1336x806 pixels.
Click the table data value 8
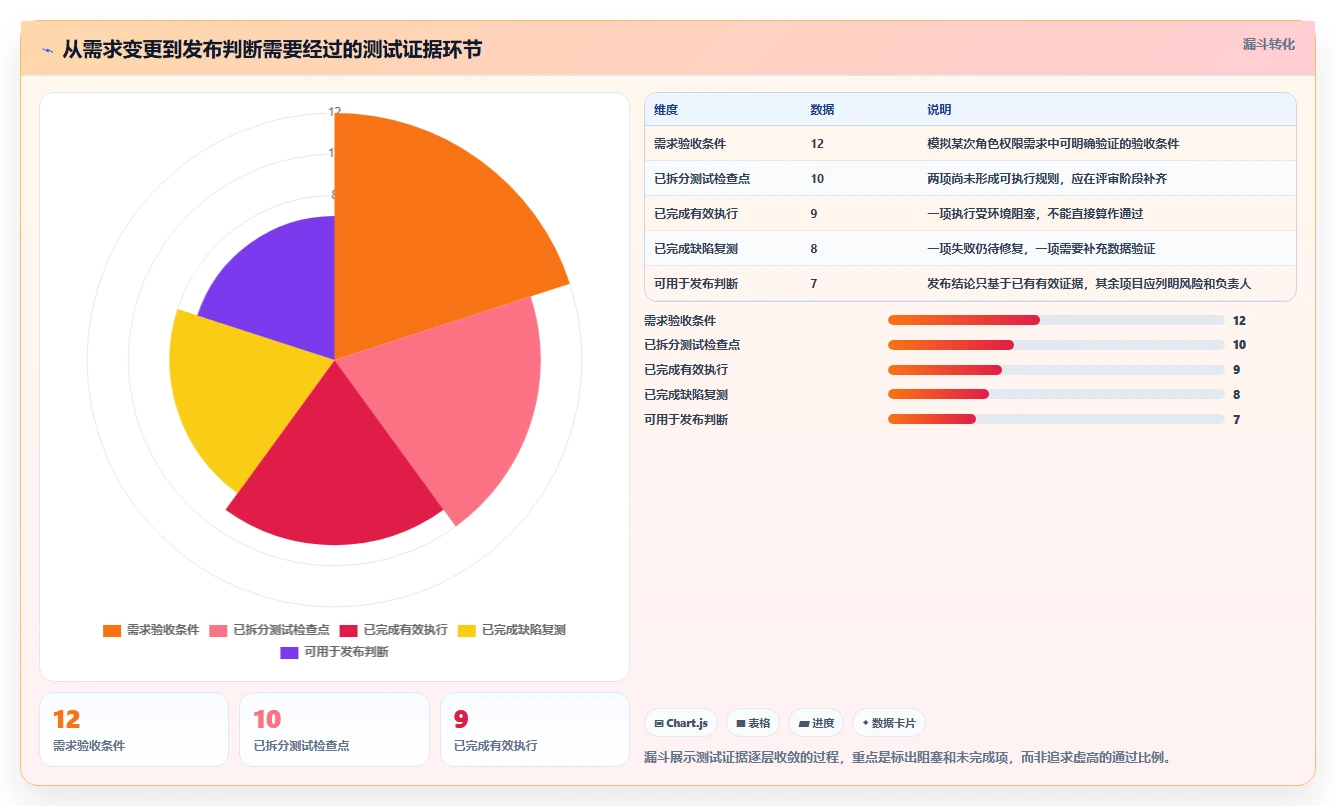point(814,249)
